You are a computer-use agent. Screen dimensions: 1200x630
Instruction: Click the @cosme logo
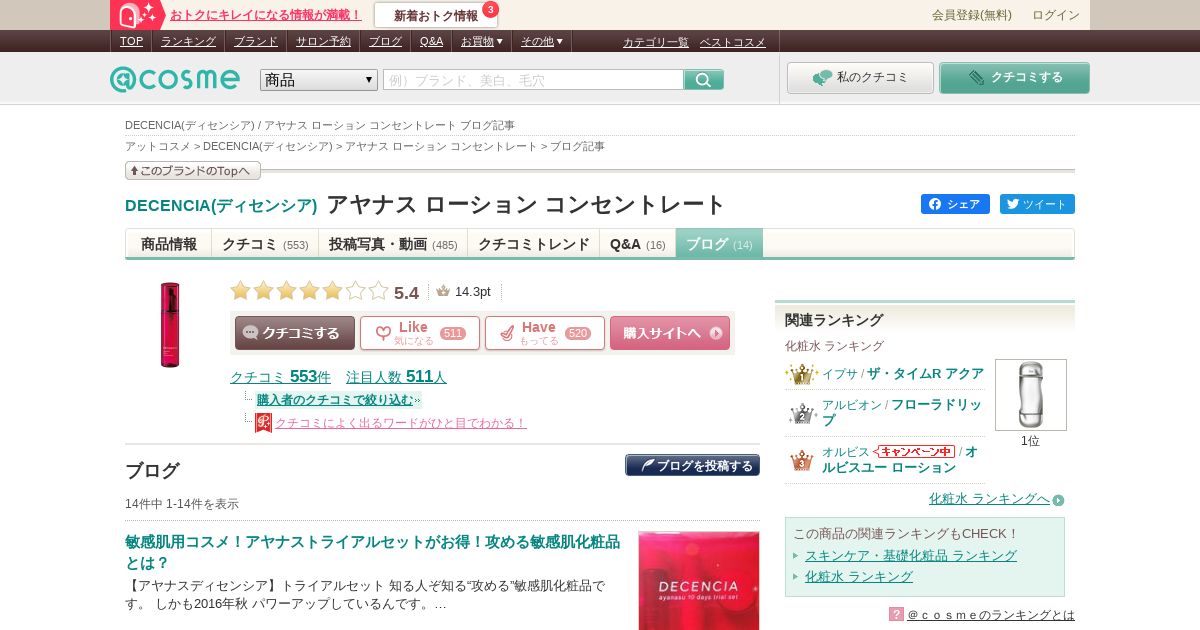tap(175, 79)
